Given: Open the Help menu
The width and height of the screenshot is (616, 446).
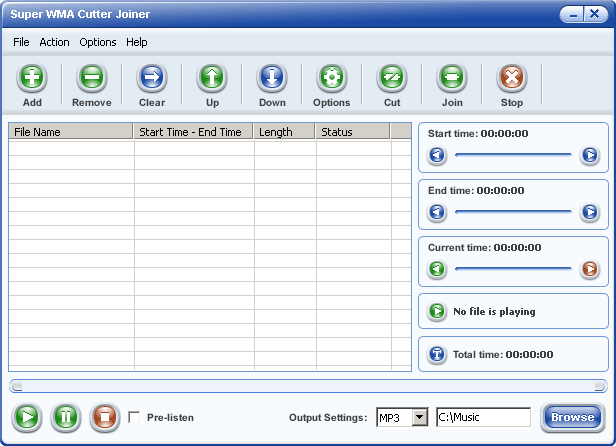Looking at the screenshot, I should 137,42.
